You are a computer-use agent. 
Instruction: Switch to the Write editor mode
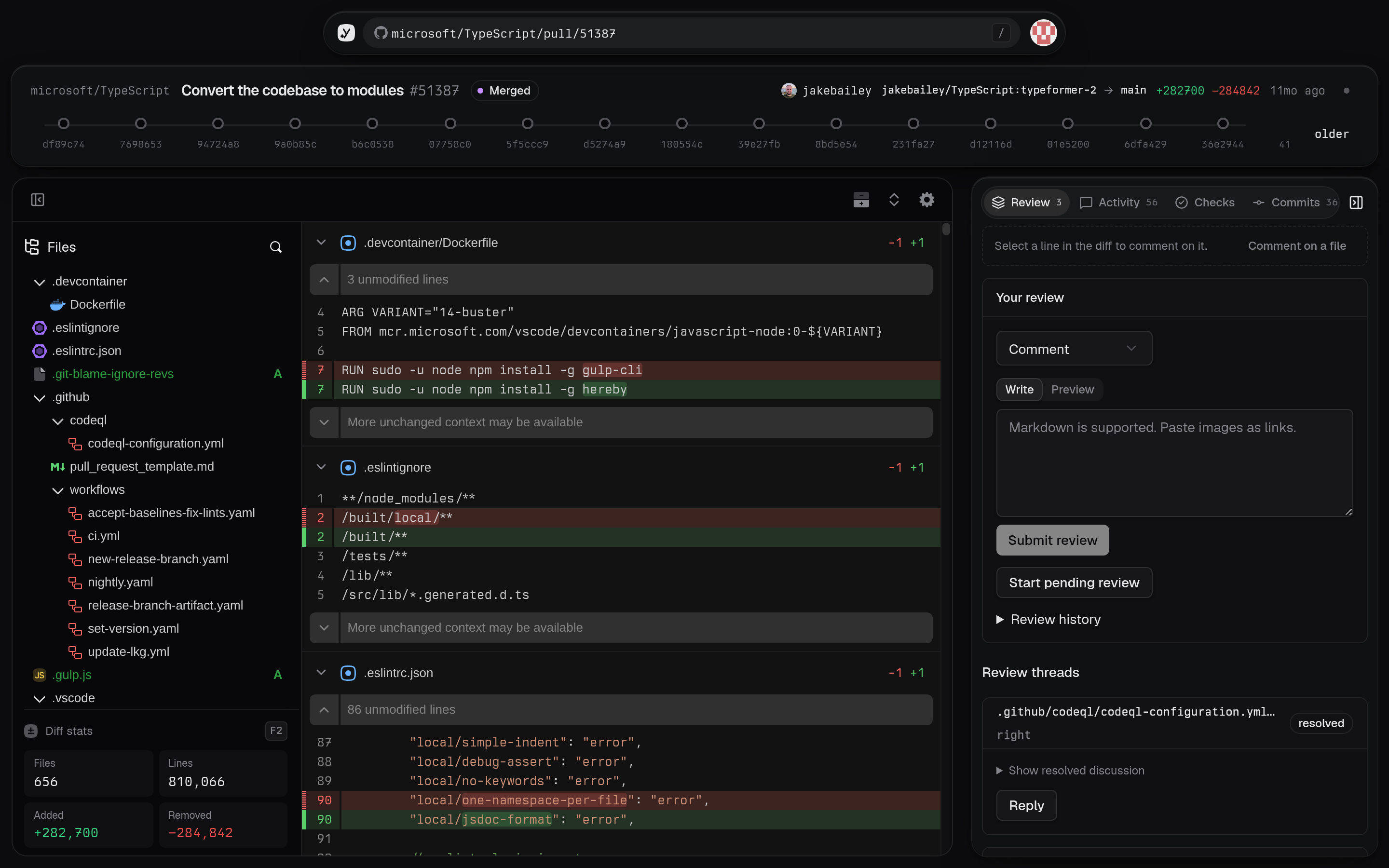click(x=1019, y=389)
